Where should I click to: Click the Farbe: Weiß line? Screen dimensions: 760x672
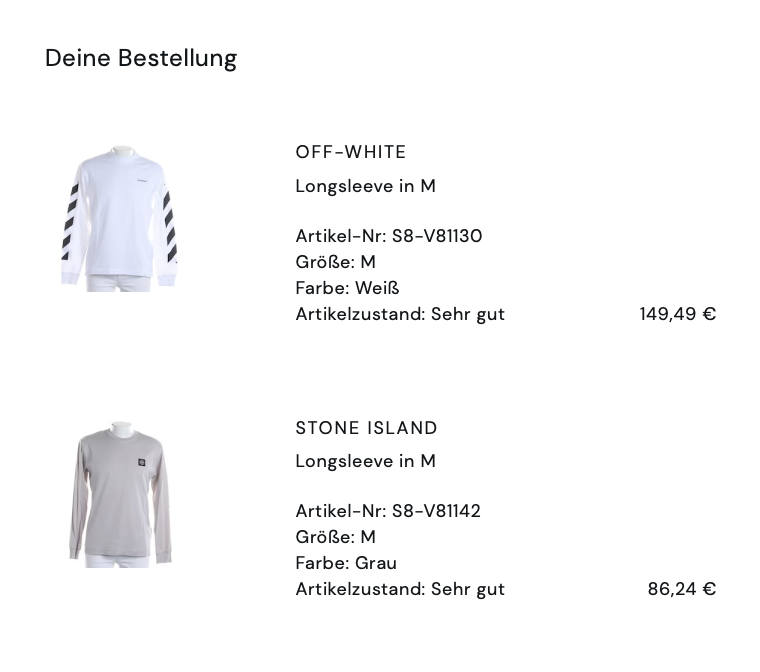347,288
